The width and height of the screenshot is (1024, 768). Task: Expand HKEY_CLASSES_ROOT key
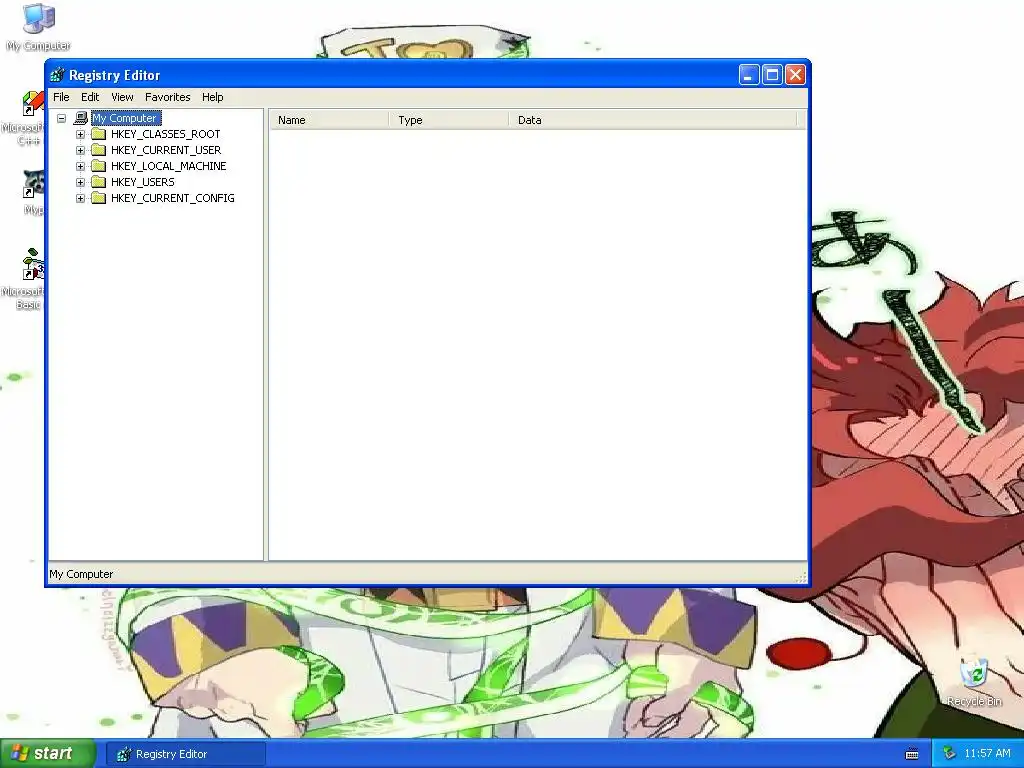click(x=80, y=135)
